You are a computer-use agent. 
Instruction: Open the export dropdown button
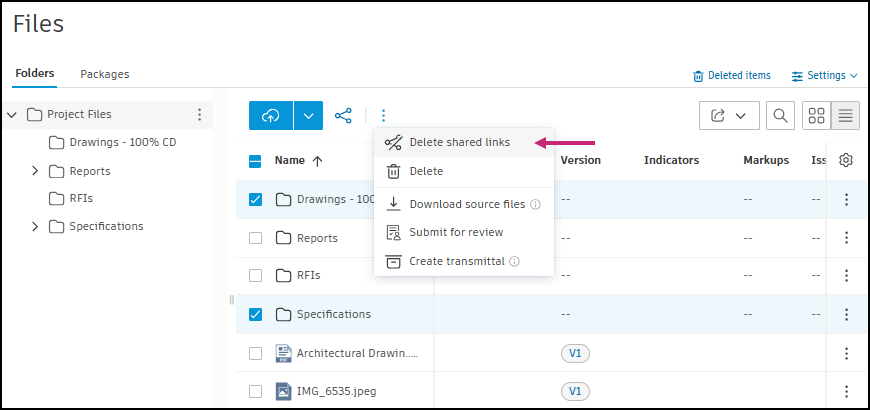point(729,115)
